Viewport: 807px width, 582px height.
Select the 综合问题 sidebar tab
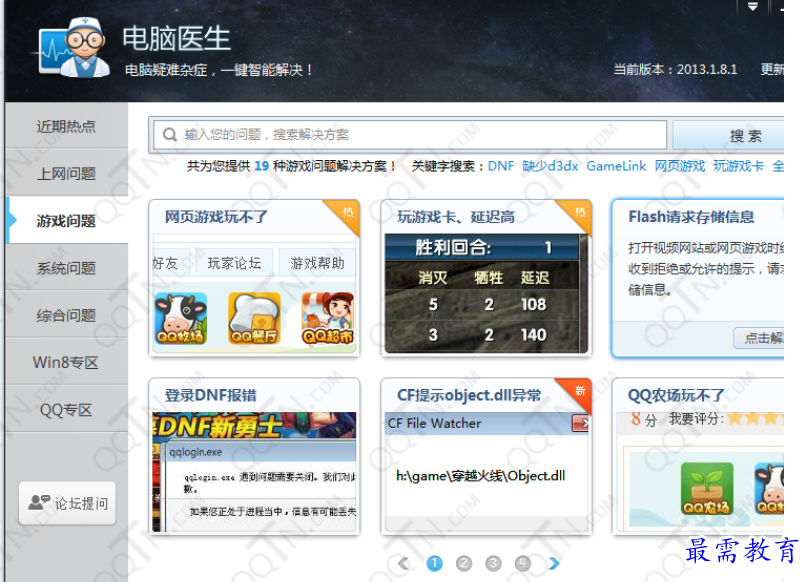coord(66,315)
